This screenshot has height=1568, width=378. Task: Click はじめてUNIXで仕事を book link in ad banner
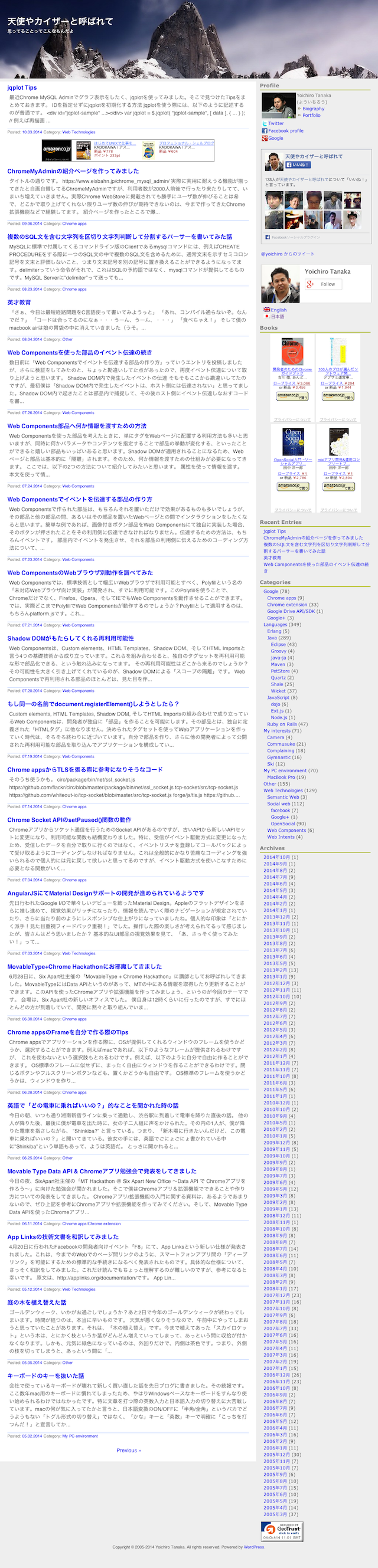(115, 144)
